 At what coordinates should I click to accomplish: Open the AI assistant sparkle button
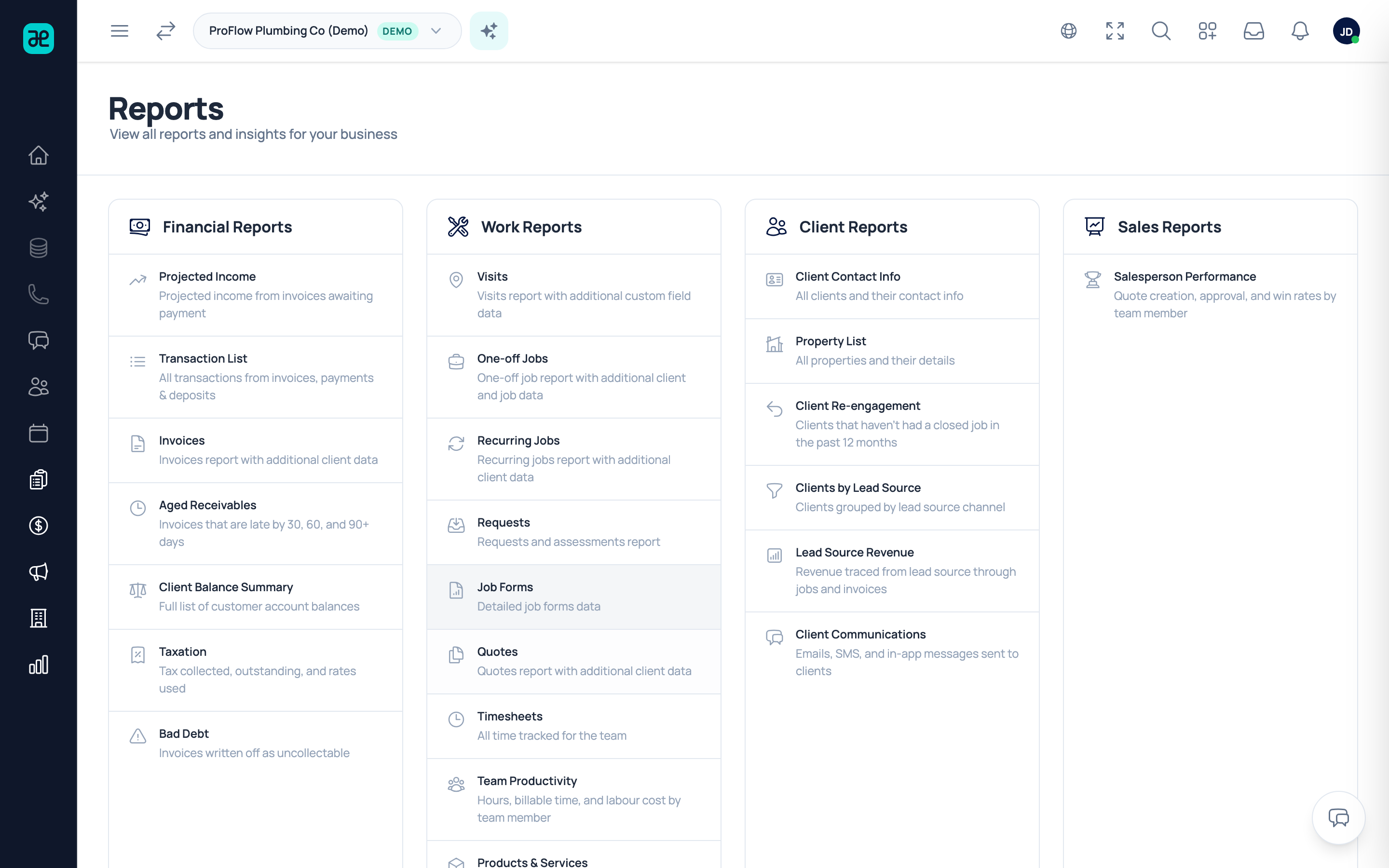click(x=489, y=31)
